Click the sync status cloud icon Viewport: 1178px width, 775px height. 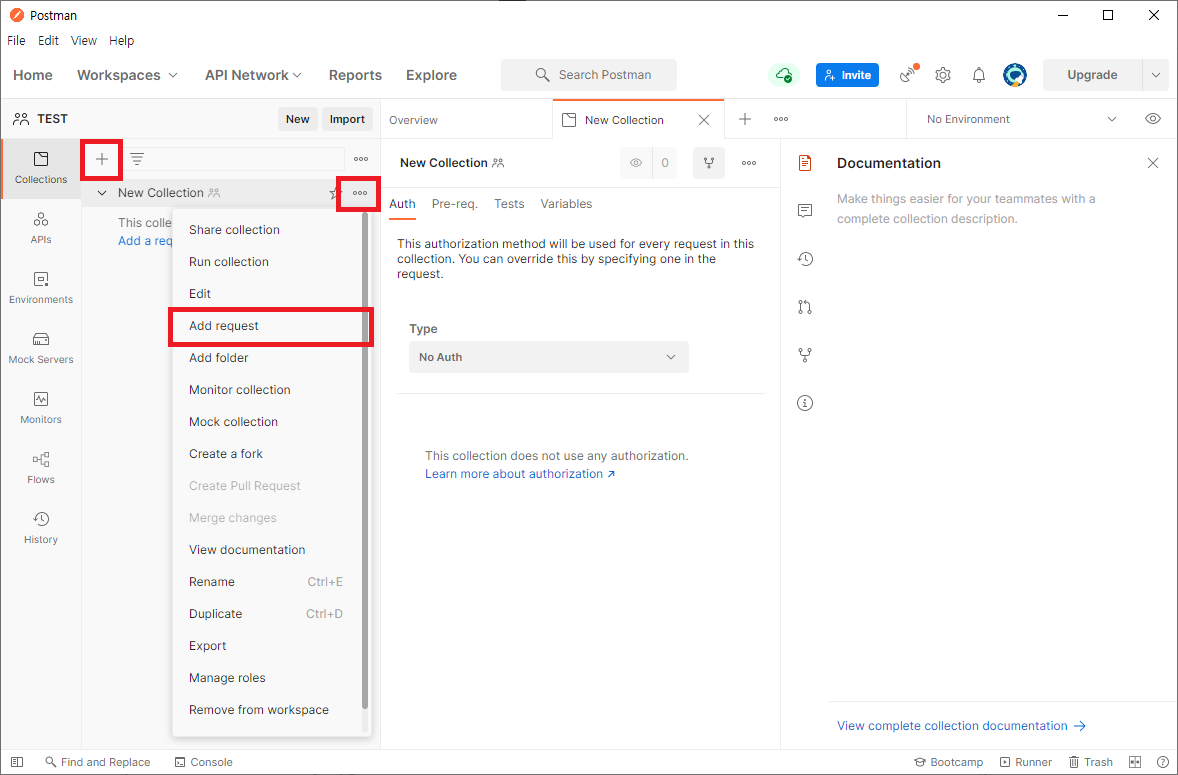click(784, 75)
